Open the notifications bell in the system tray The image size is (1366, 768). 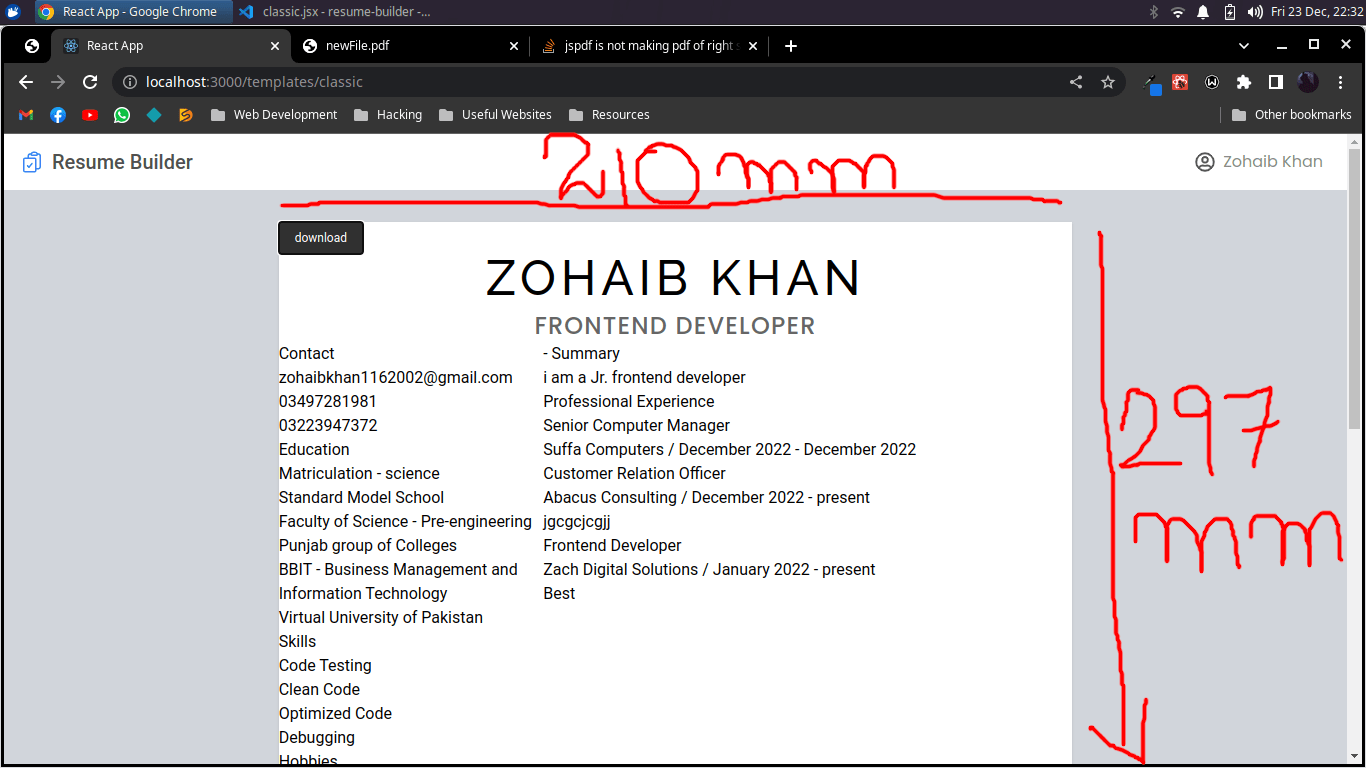coord(1204,12)
